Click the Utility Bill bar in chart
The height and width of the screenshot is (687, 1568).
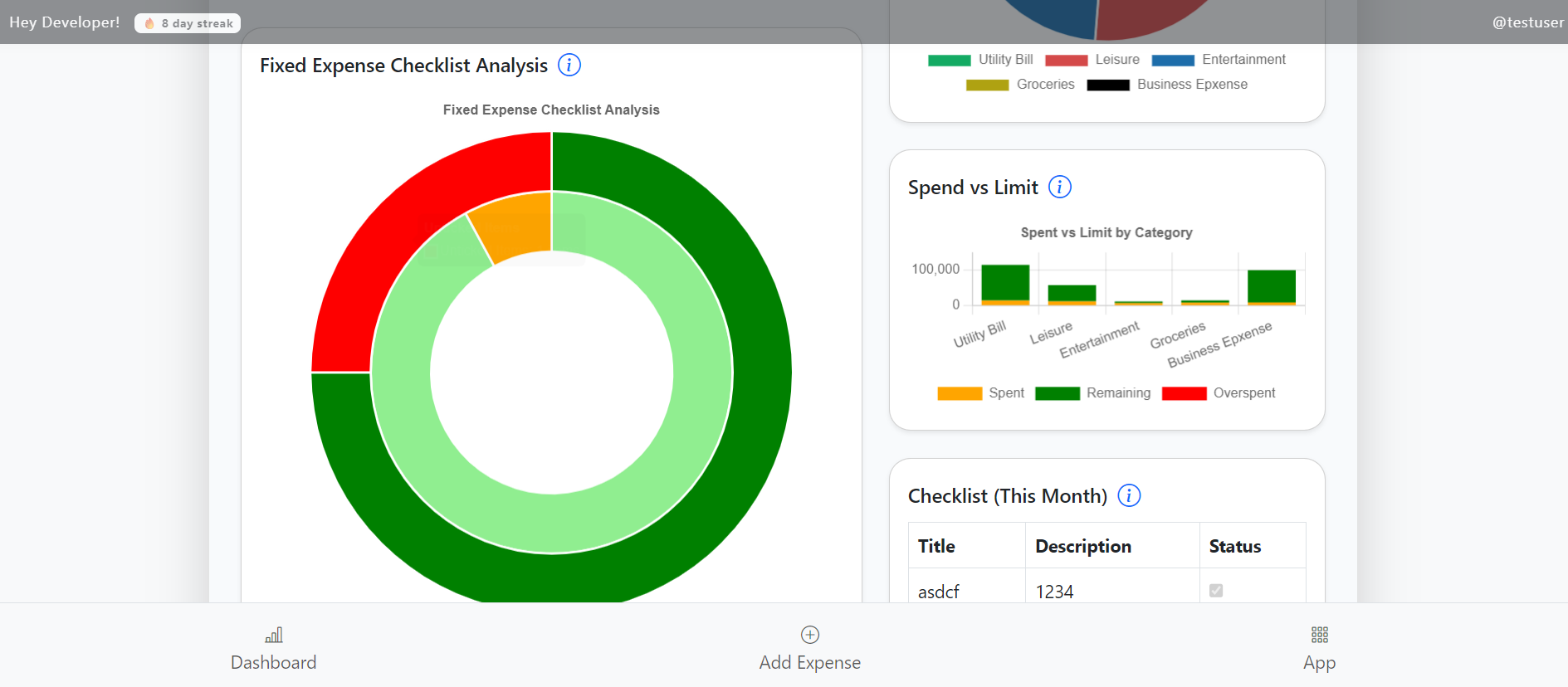click(1005, 282)
